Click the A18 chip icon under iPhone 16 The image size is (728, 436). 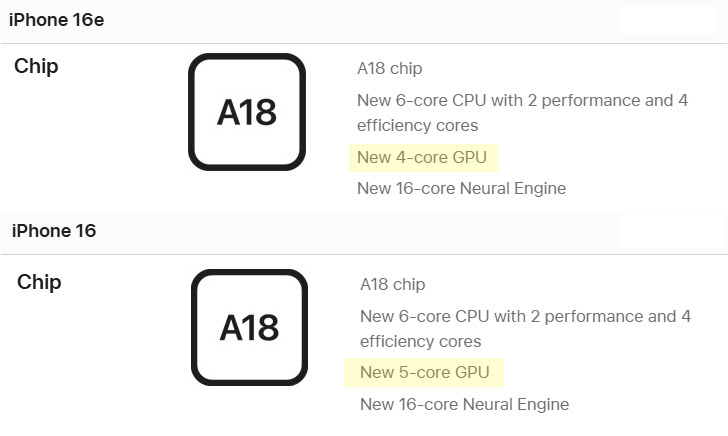249,327
